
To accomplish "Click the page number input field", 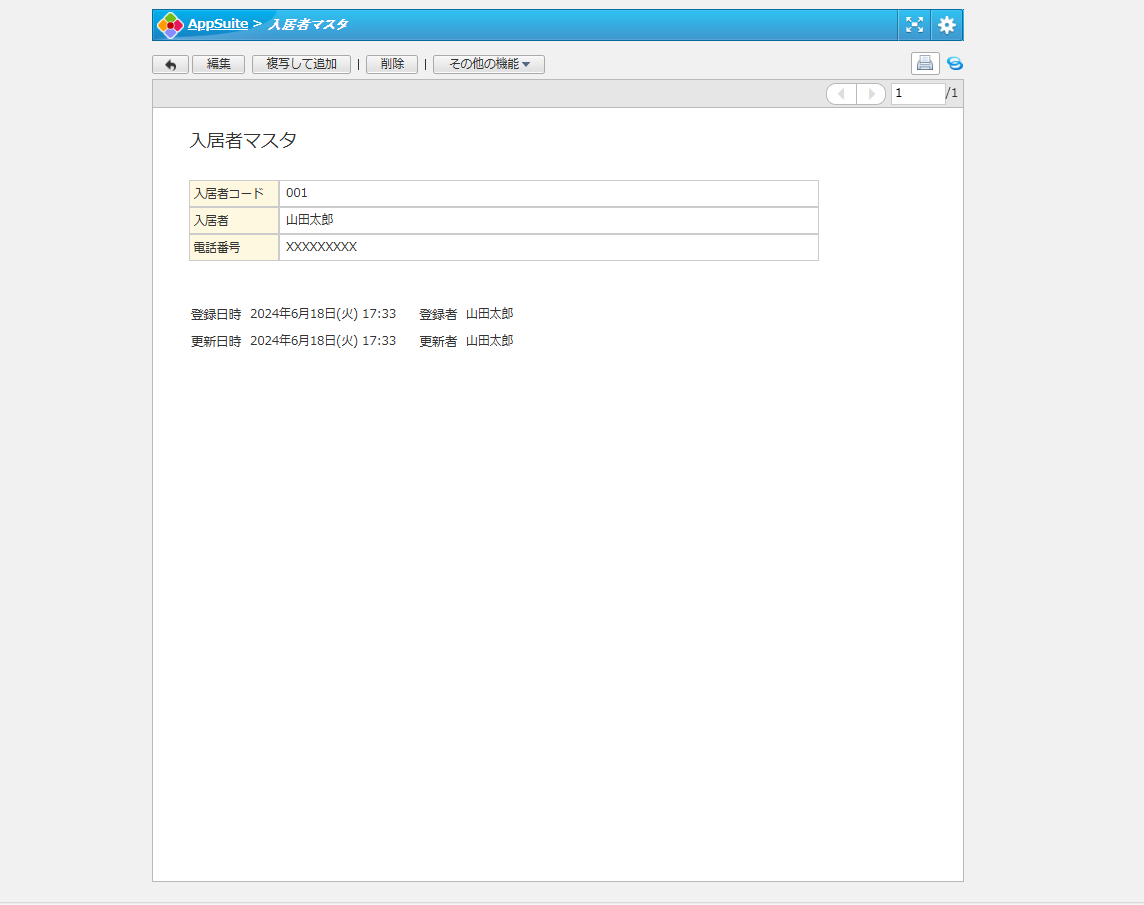I will point(917,94).
